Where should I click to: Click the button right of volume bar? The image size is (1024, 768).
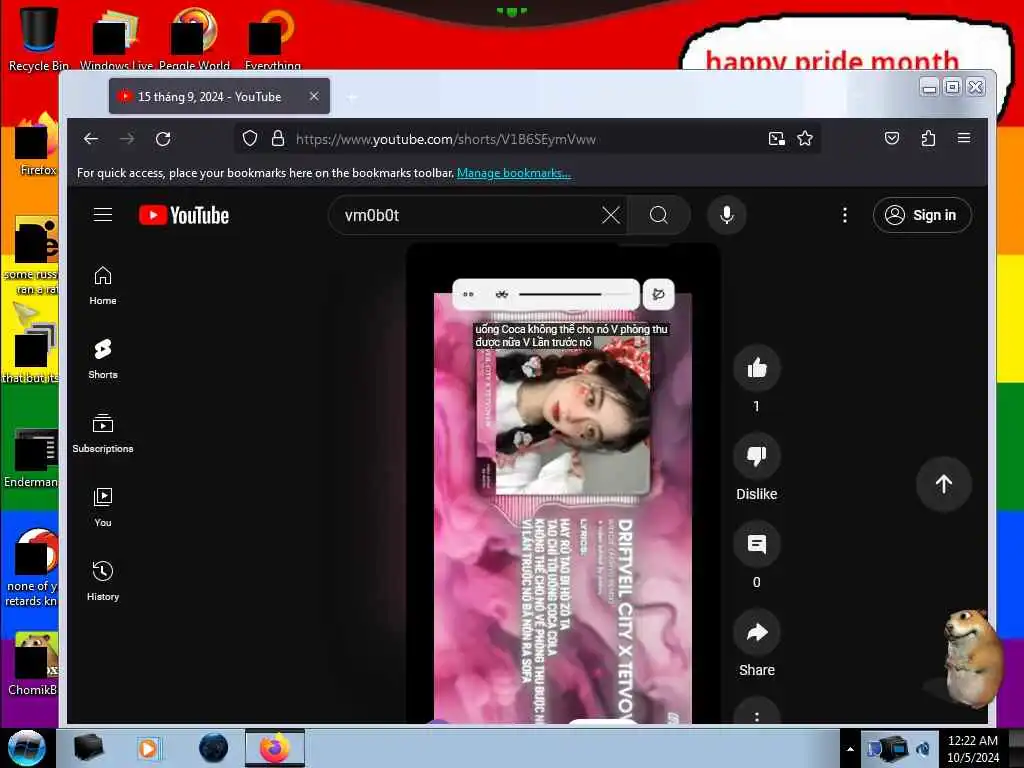tap(658, 294)
